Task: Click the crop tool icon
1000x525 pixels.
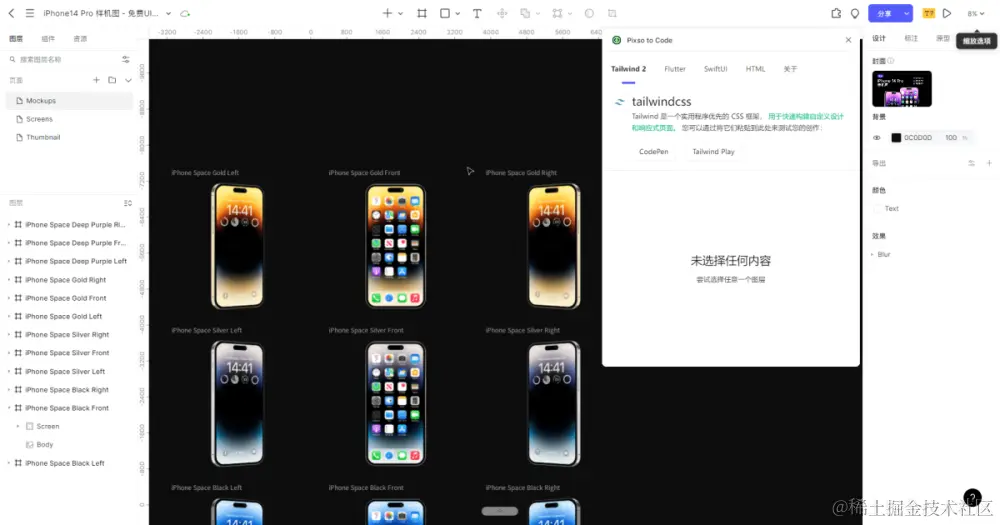Action: point(612,13)
